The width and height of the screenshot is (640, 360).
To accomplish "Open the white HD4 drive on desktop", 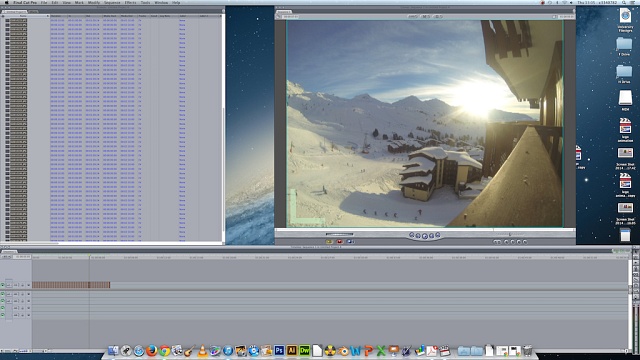I will coord(625,100).
